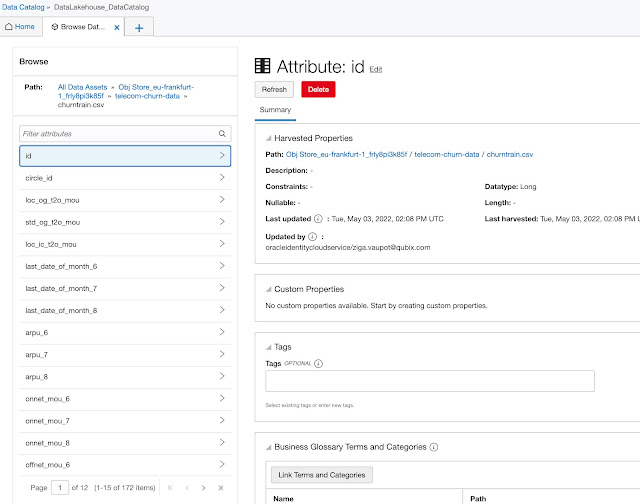The width and height of the screenshot is (640, 504).
Task: Go to first page of attributes
Action: (x=170, y=488)
